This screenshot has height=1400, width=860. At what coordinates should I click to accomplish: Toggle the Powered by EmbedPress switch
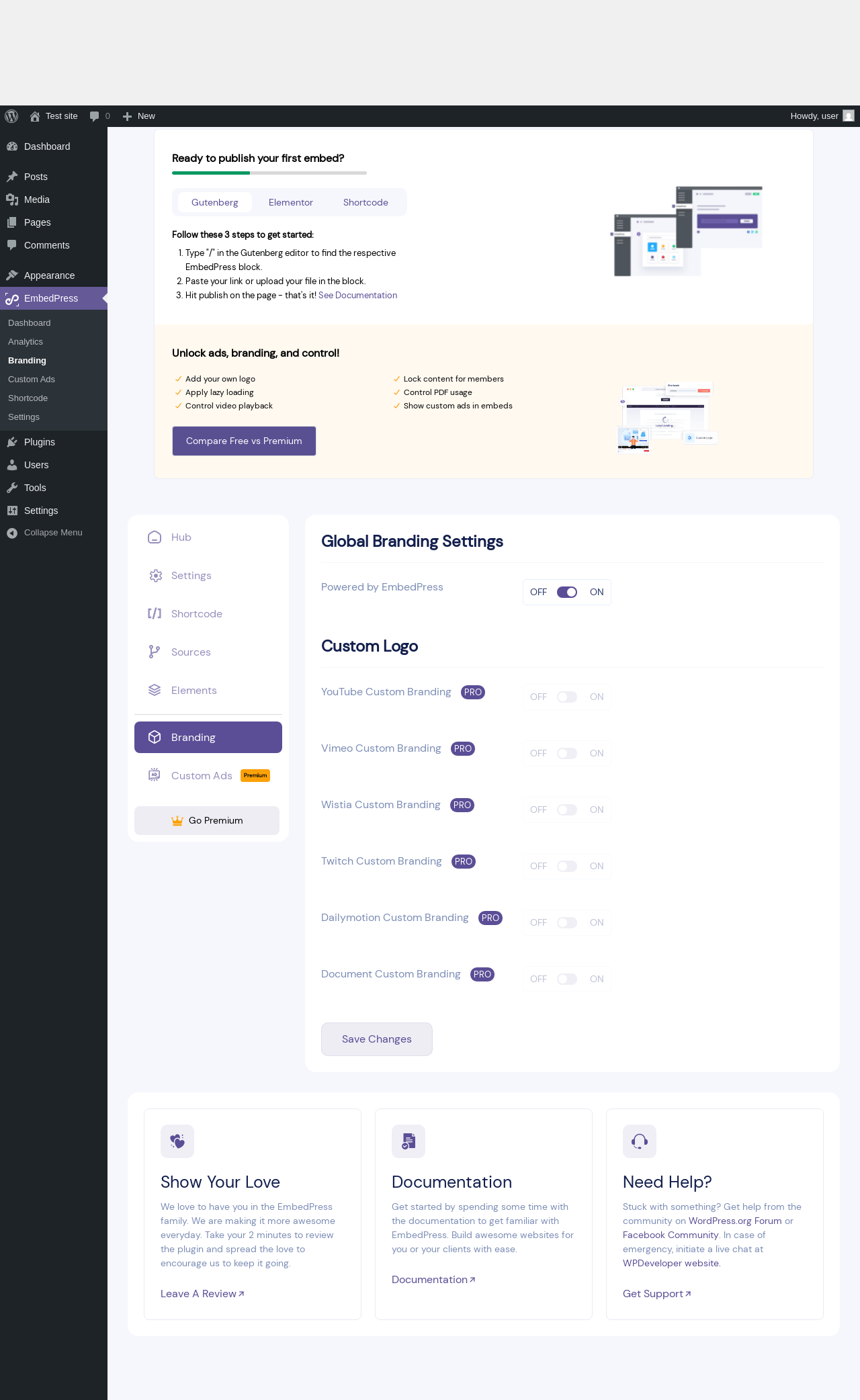coord(567,592)
